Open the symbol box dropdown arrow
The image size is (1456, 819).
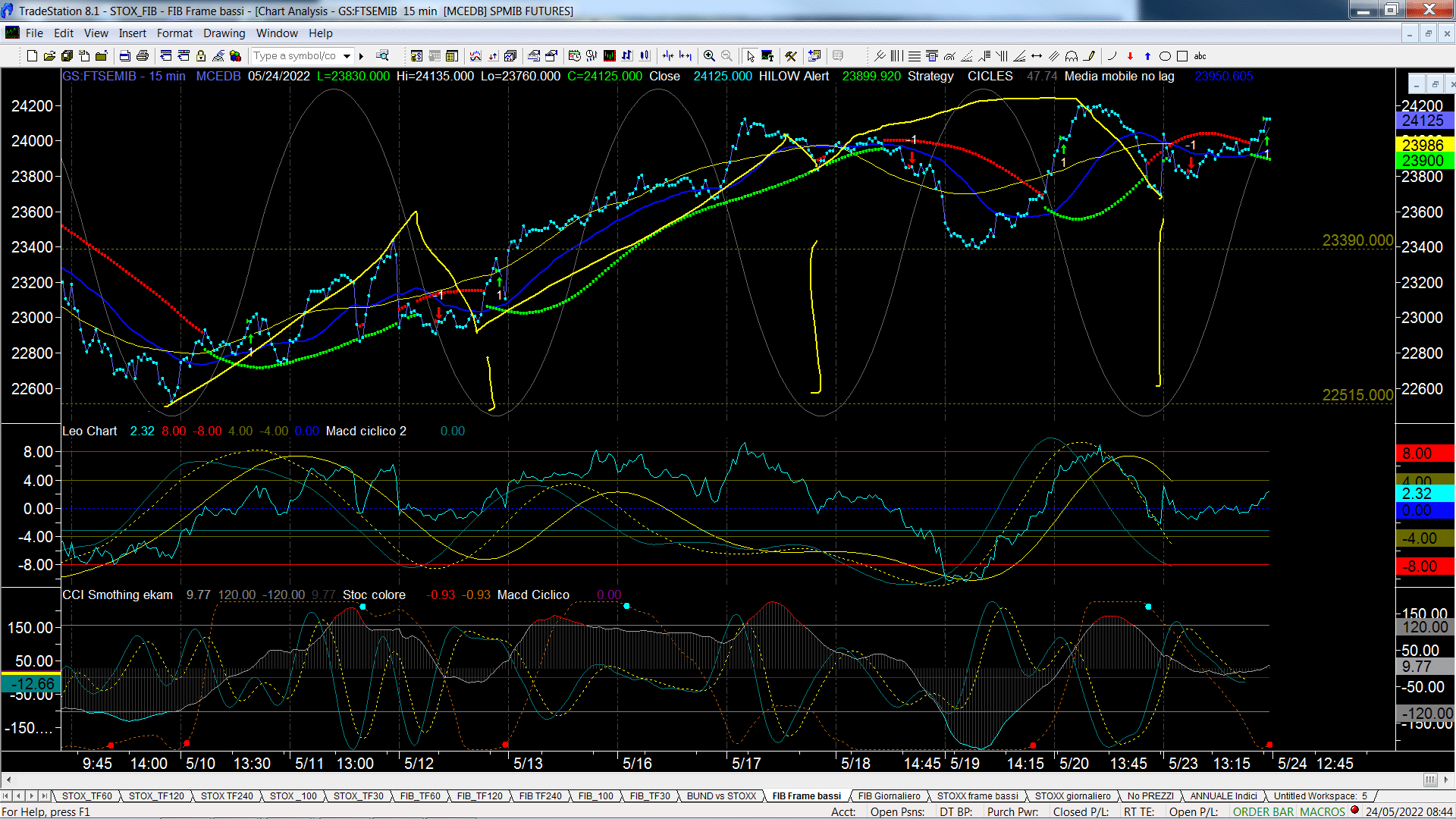click(347, 56)
